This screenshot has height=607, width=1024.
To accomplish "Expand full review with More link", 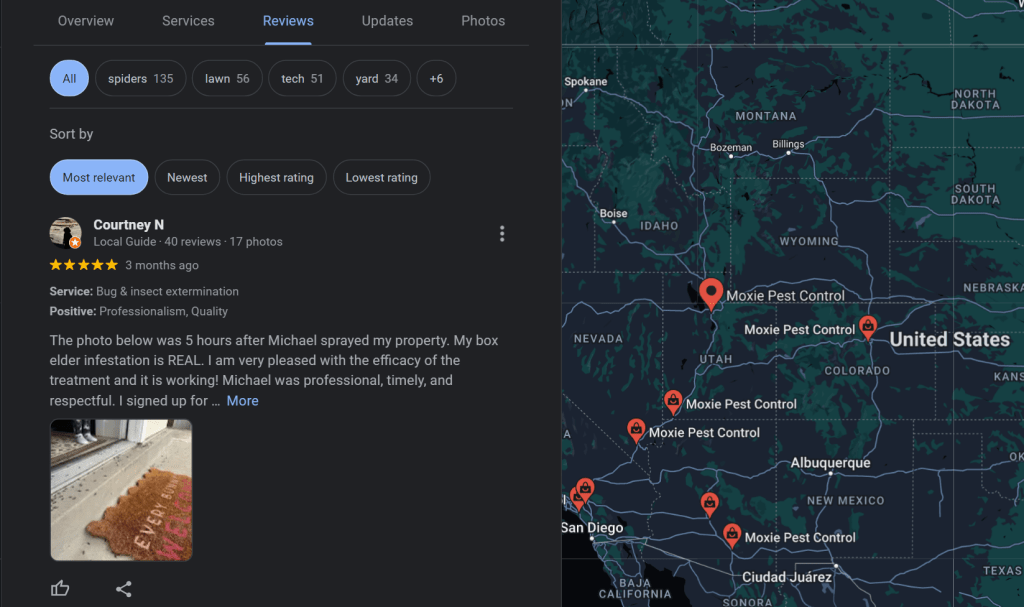I will [242, 401].
